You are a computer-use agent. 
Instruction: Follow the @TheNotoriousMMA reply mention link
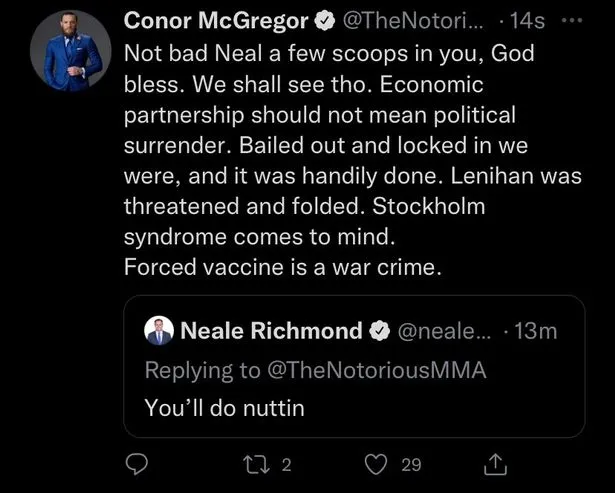click(377, 370)
